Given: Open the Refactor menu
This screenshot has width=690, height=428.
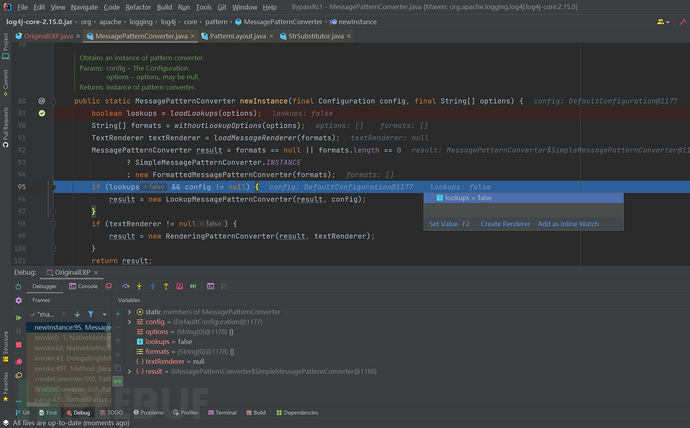Looking at the screenshot, I should [x=137, y=7].
